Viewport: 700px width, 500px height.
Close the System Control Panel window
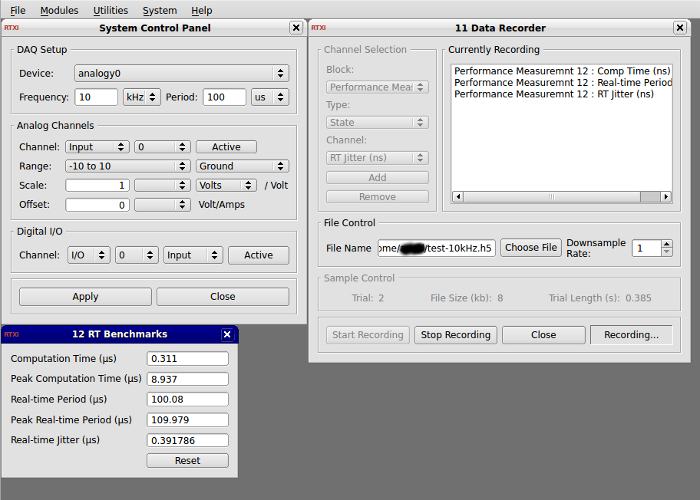296,29
